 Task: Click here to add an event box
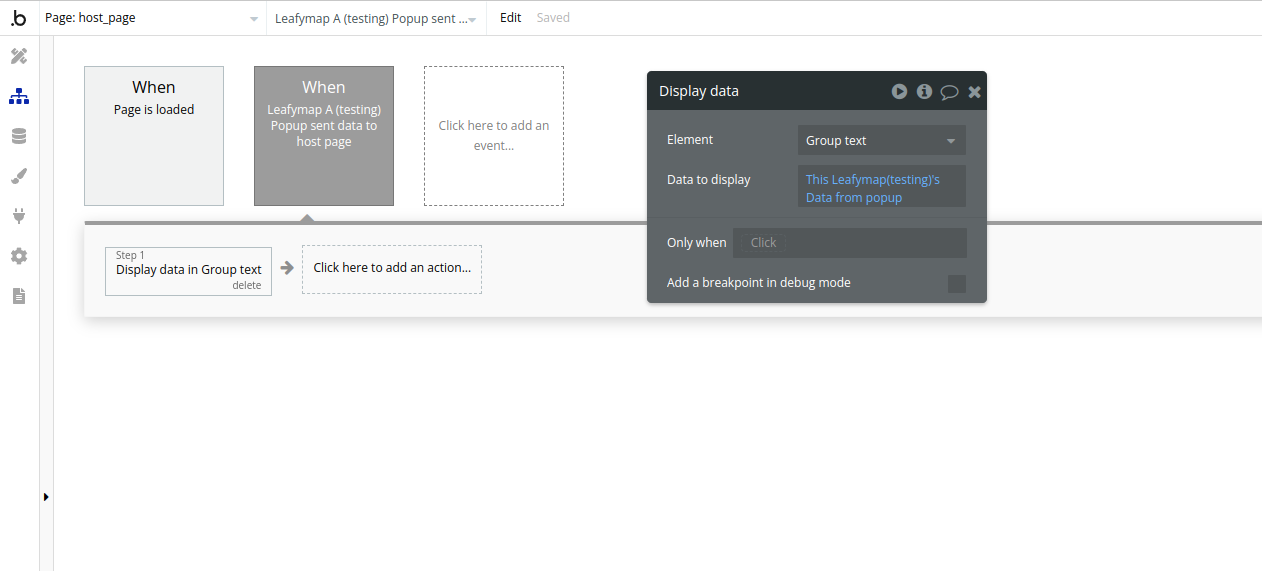click(x=494, y=136)
